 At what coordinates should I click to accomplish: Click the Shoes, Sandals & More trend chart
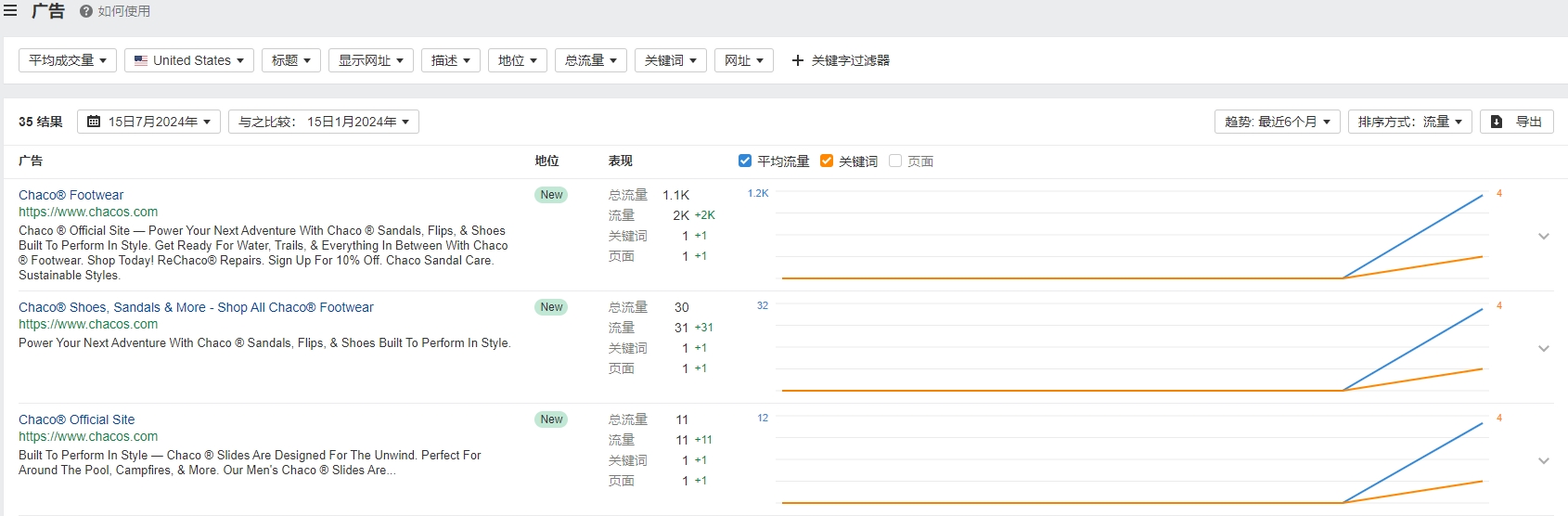click(x=1132, y=348)
